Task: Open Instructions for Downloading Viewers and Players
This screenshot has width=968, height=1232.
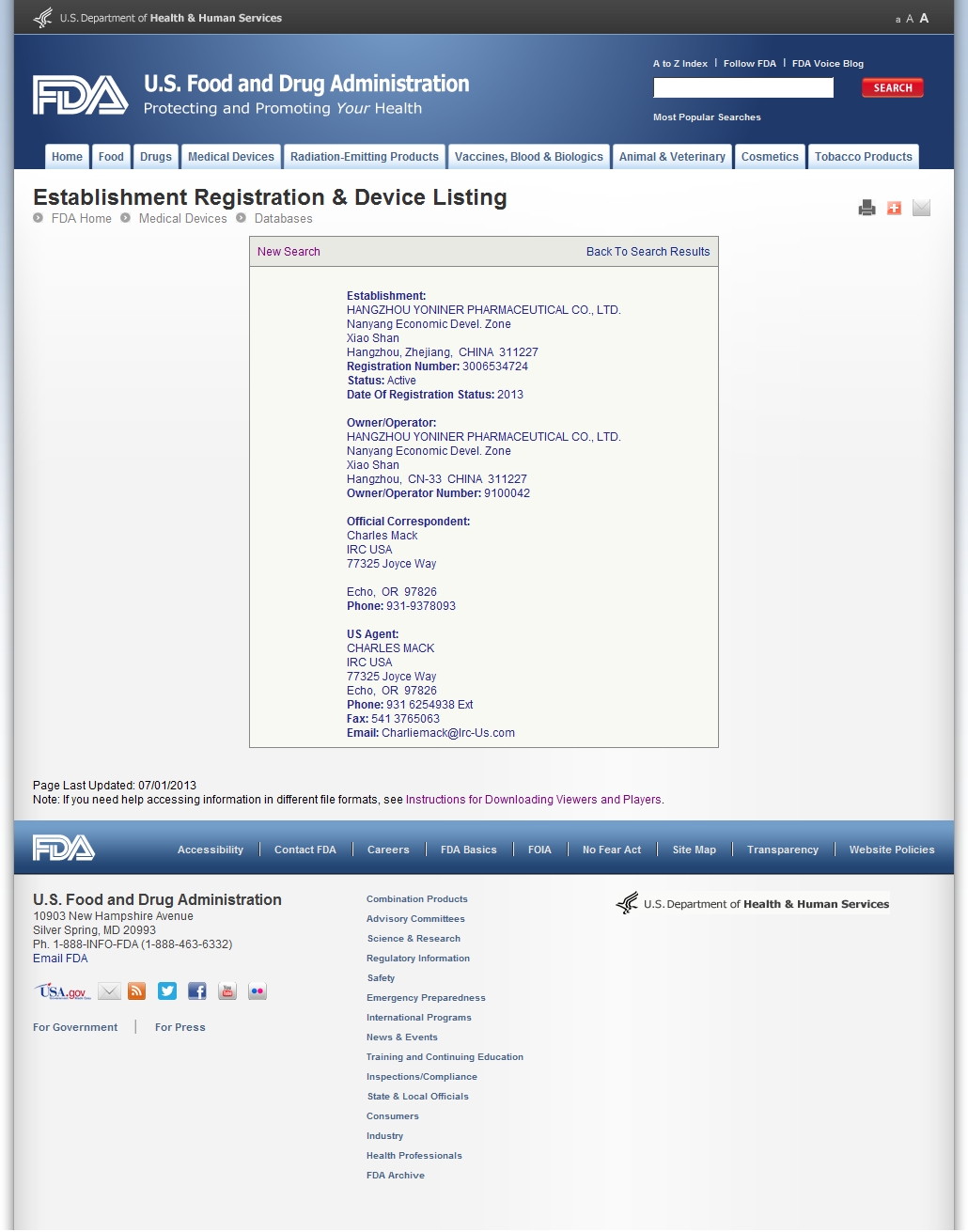Action: pyautogui.click(x=533, y=800)
